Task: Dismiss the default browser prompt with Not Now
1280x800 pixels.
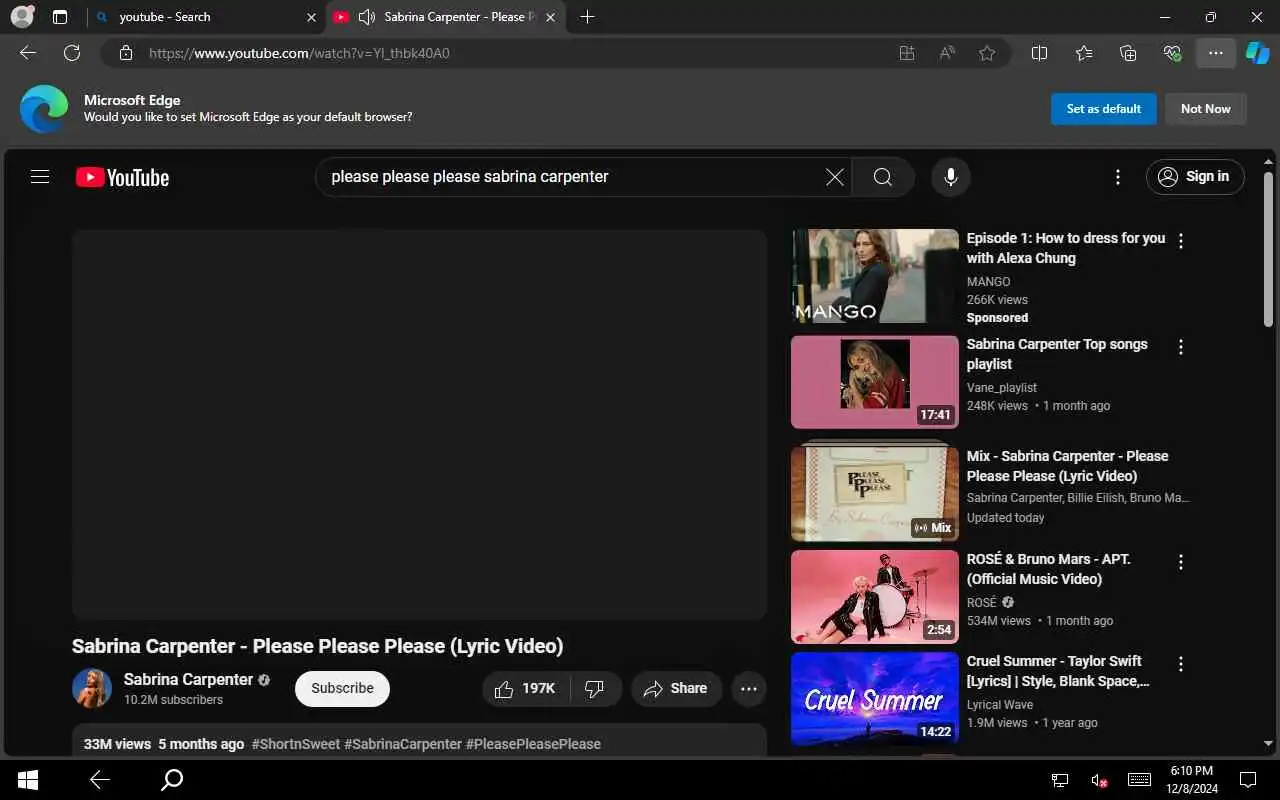Action: [x=1205, y=109]
